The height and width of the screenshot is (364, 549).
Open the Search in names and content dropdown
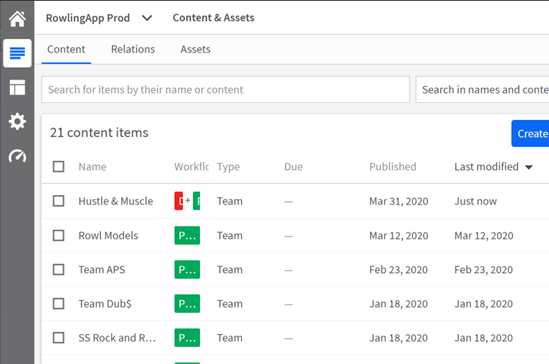(x=482, y=90)
